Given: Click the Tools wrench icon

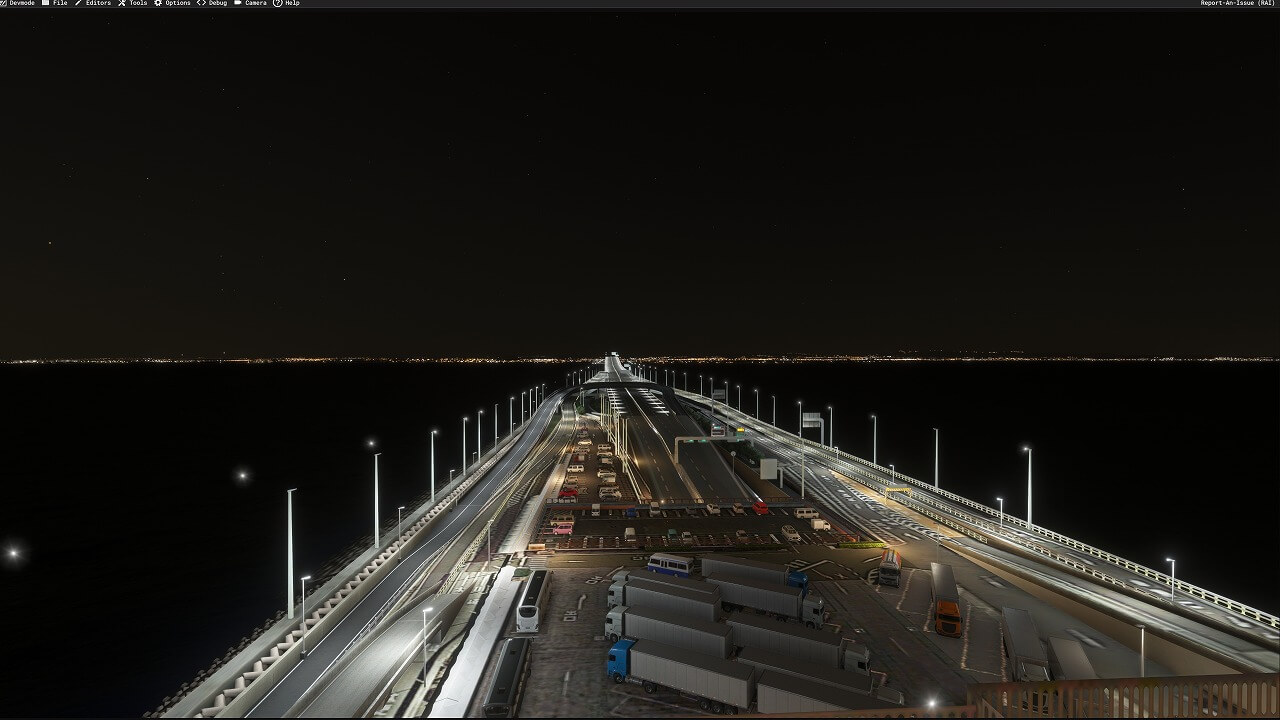Looking at the screenshot, I should 122,3.
